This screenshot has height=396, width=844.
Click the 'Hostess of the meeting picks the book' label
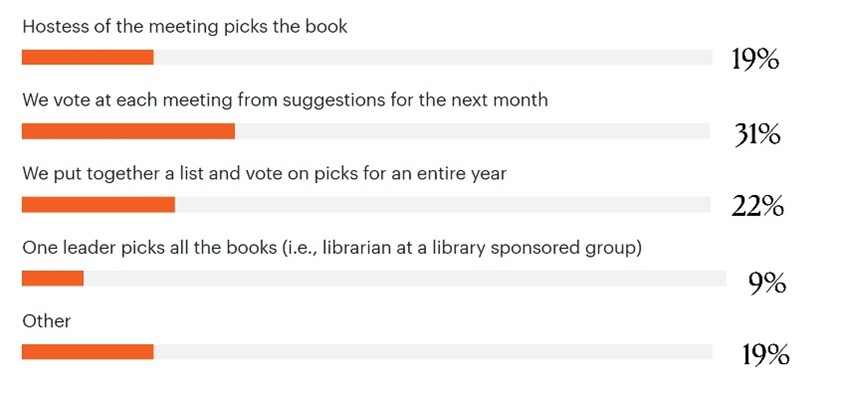185,26
